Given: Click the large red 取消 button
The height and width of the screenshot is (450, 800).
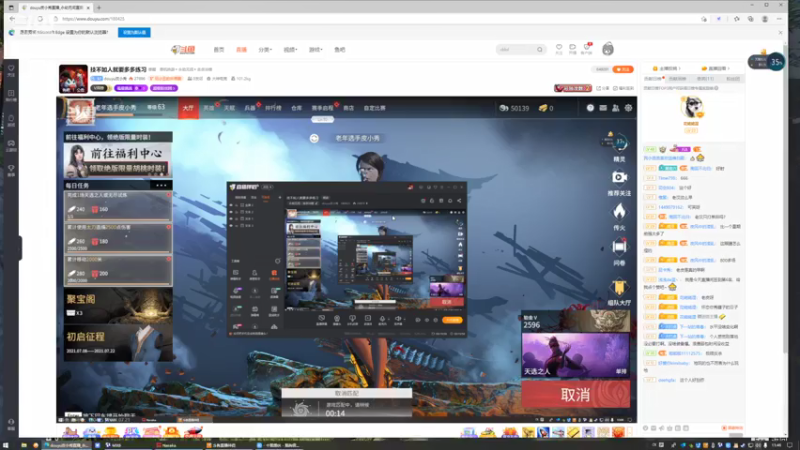Looking at the screenshot, I should 576,394.
